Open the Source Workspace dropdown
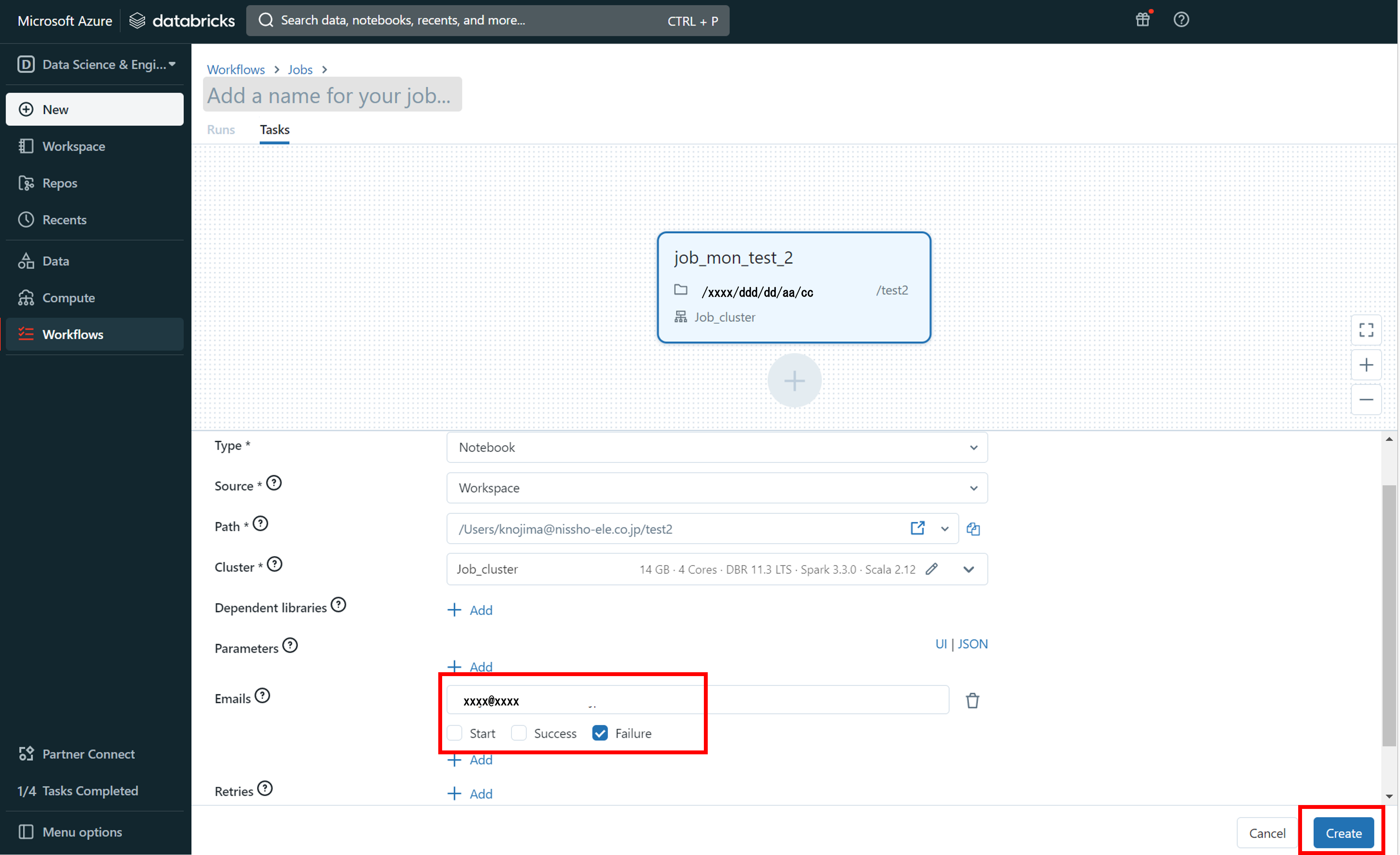The height and width of the screenshot is (855, 1400). (x=717, y=488)
